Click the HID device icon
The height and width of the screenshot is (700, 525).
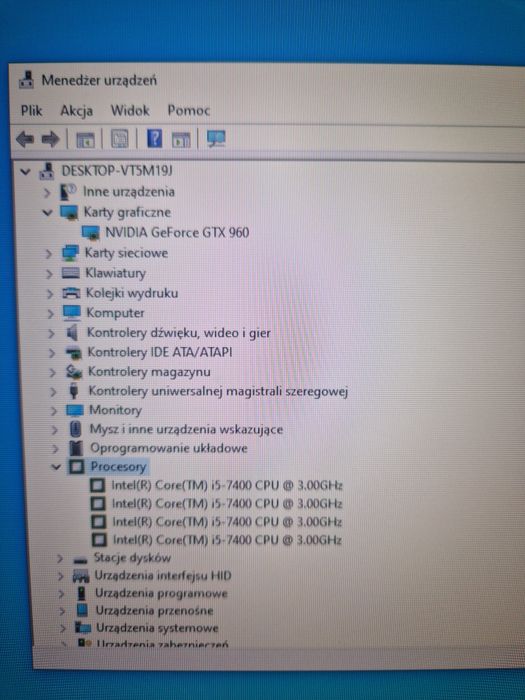pos(81,576)
